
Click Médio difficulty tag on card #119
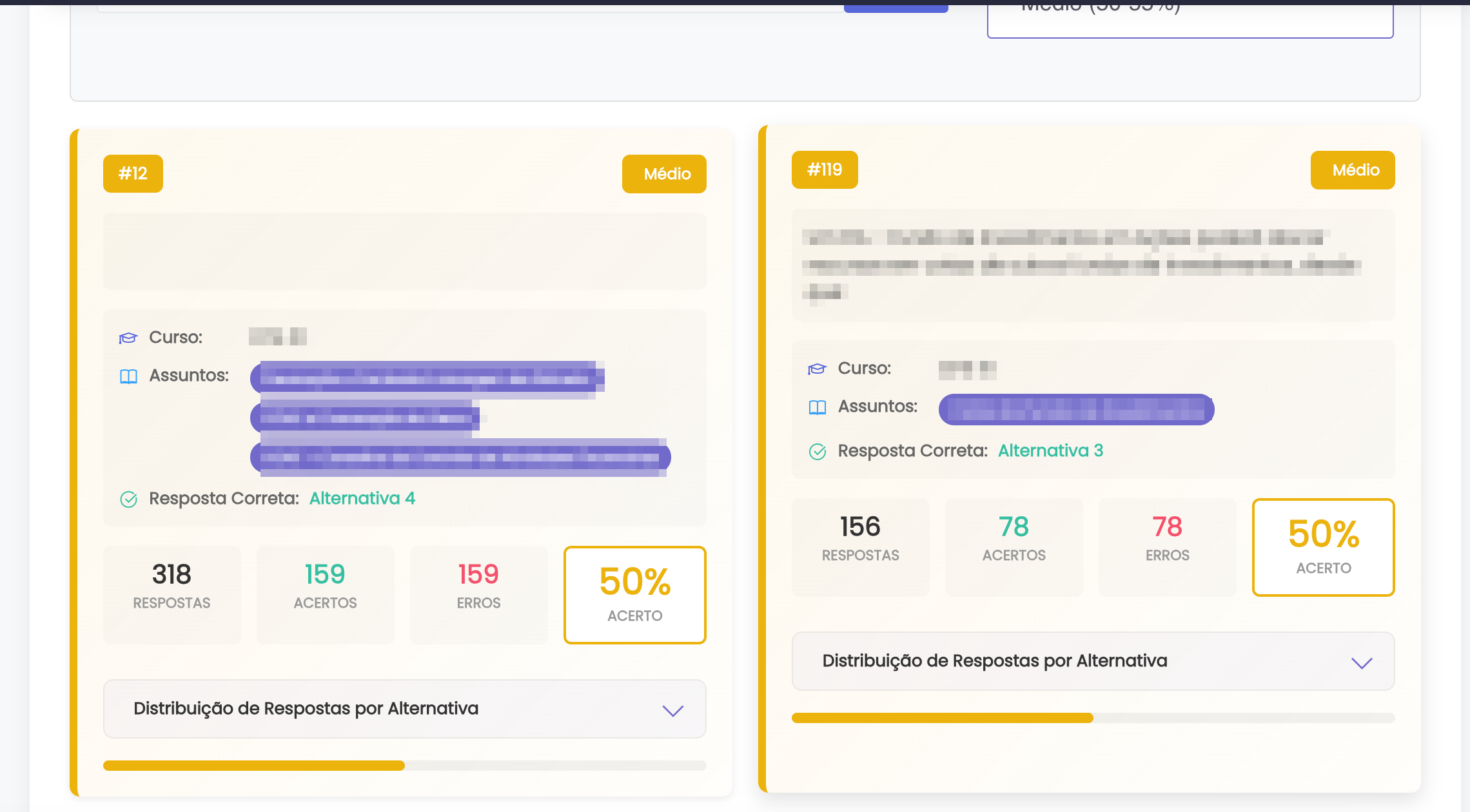[1353, 170]
